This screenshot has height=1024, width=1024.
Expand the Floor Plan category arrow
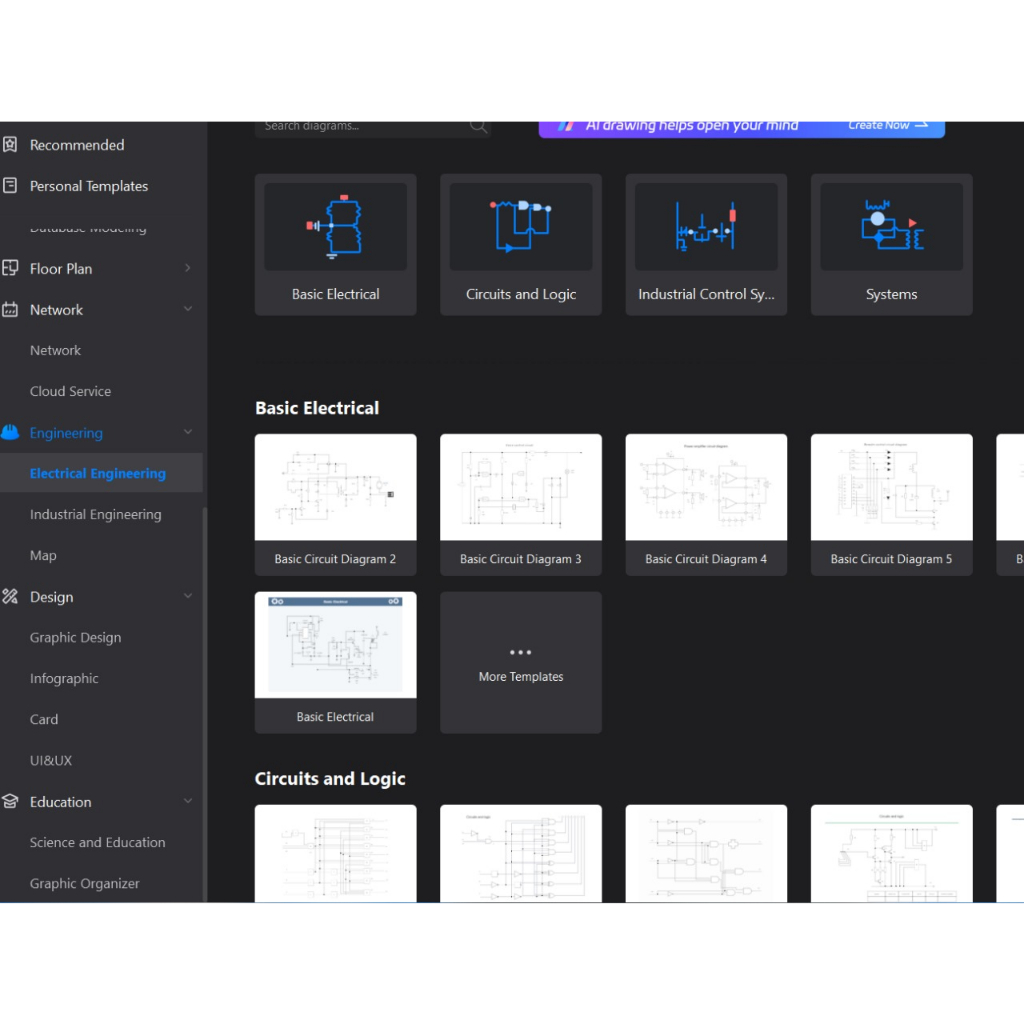[x=188, y=268]
